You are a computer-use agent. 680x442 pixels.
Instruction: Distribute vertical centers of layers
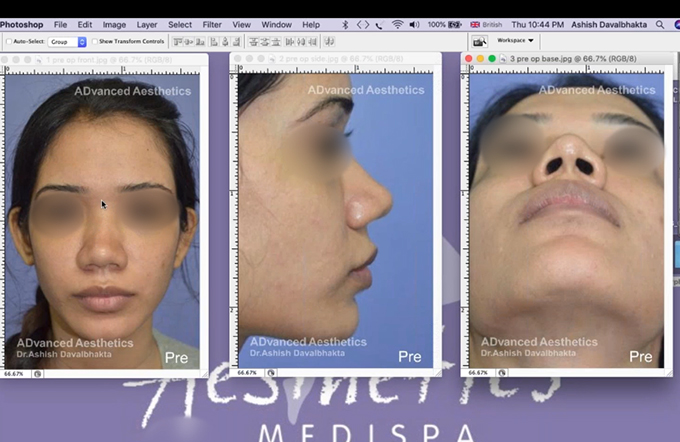pos(265,42)
